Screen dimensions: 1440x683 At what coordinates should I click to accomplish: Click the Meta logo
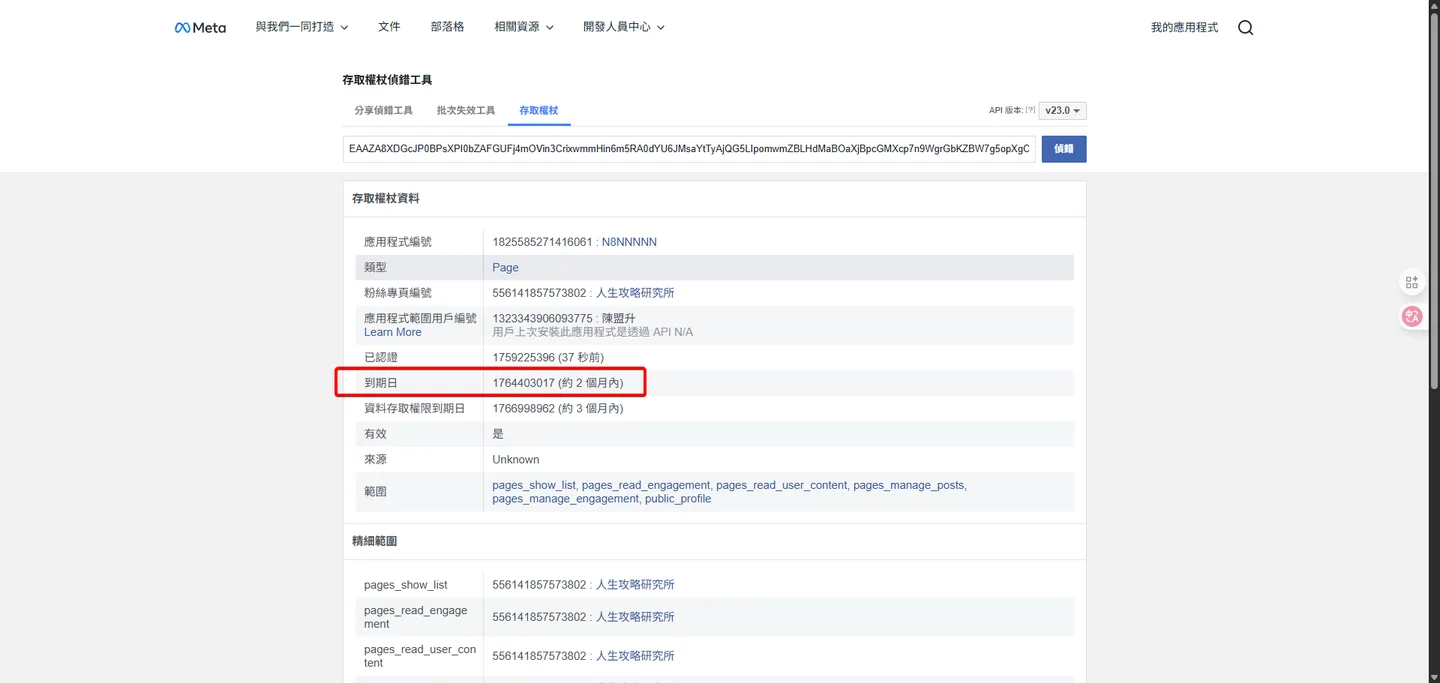[200, 28]
